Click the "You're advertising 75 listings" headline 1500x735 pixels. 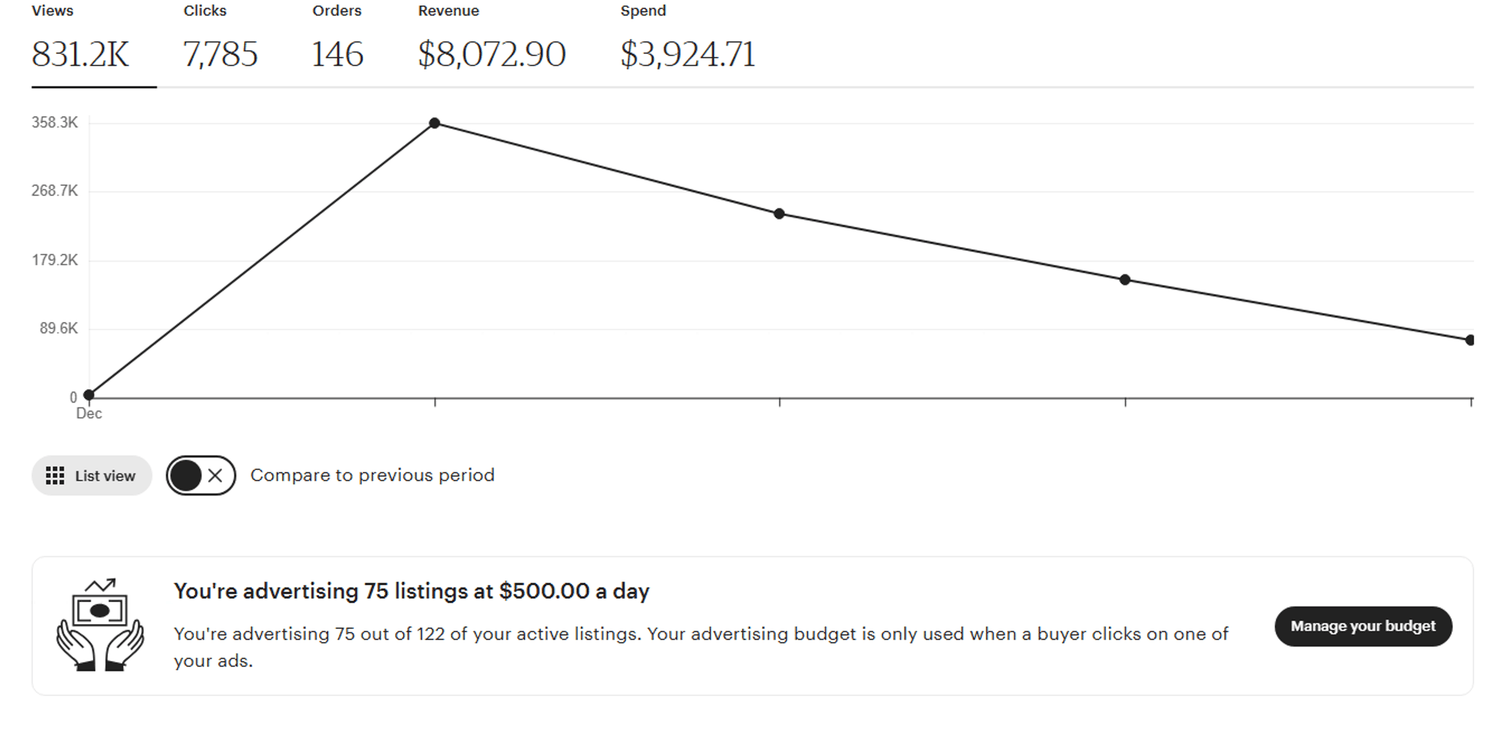[x=411, y=591]
